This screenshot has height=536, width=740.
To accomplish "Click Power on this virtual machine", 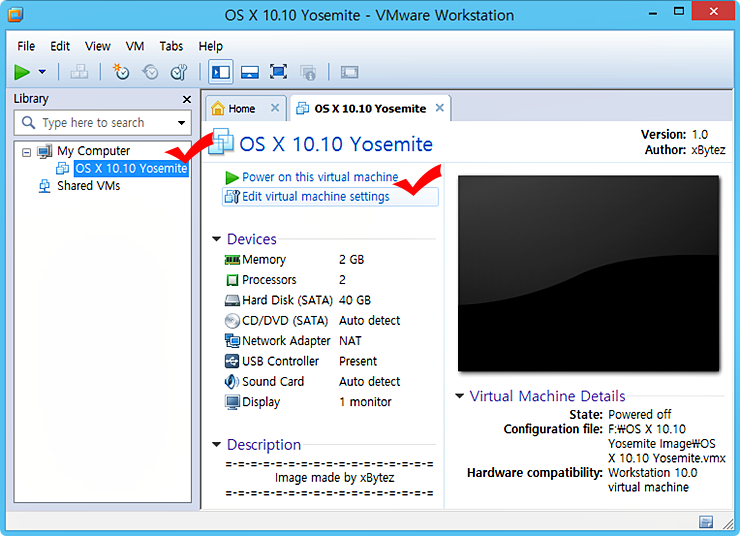I will [x=320, y=177].
